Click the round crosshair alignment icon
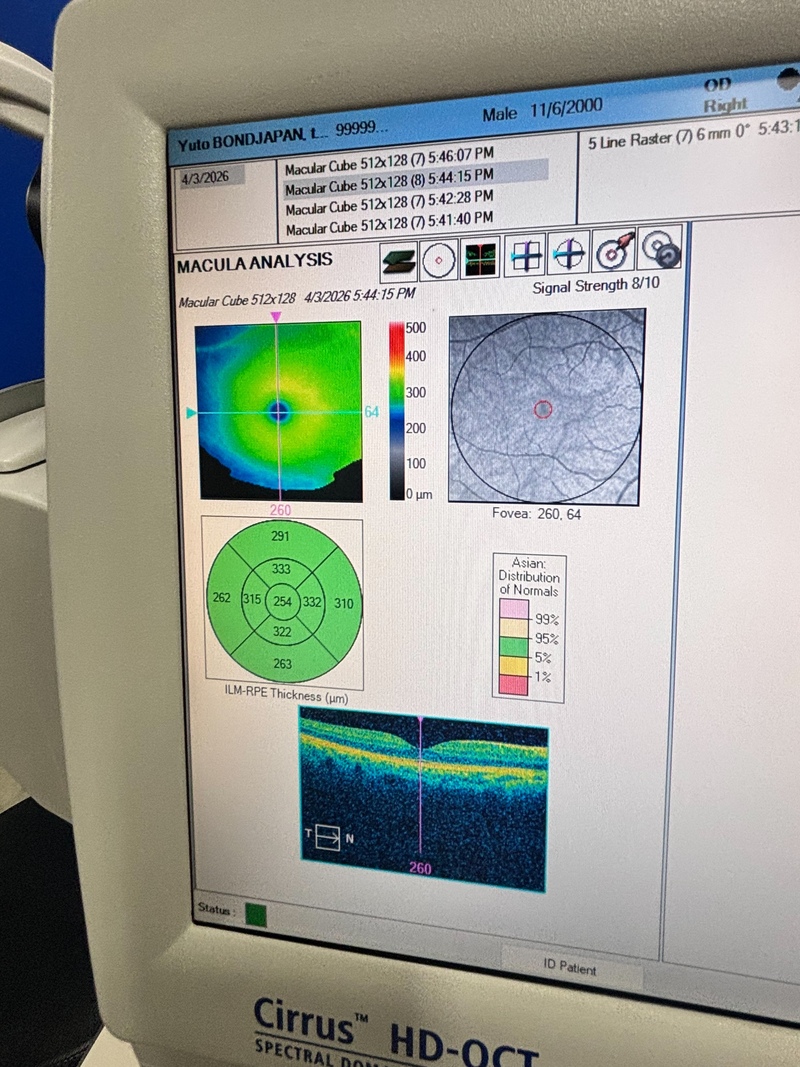 pyautogui.click(x=569, y=254)
